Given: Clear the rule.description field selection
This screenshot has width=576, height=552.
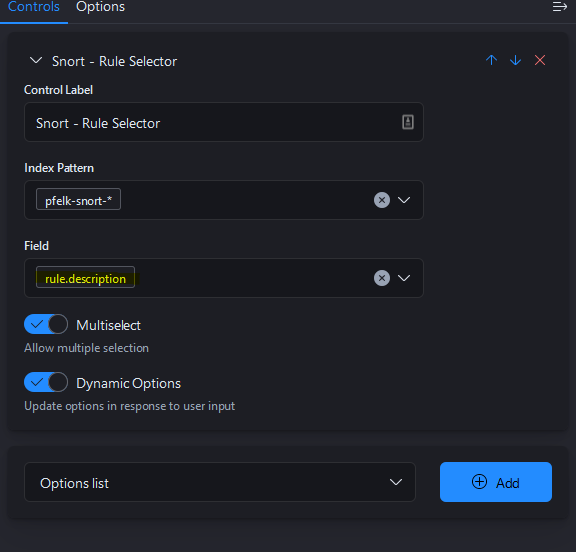Looking at the screenshot, I should (x=382, y=278).
